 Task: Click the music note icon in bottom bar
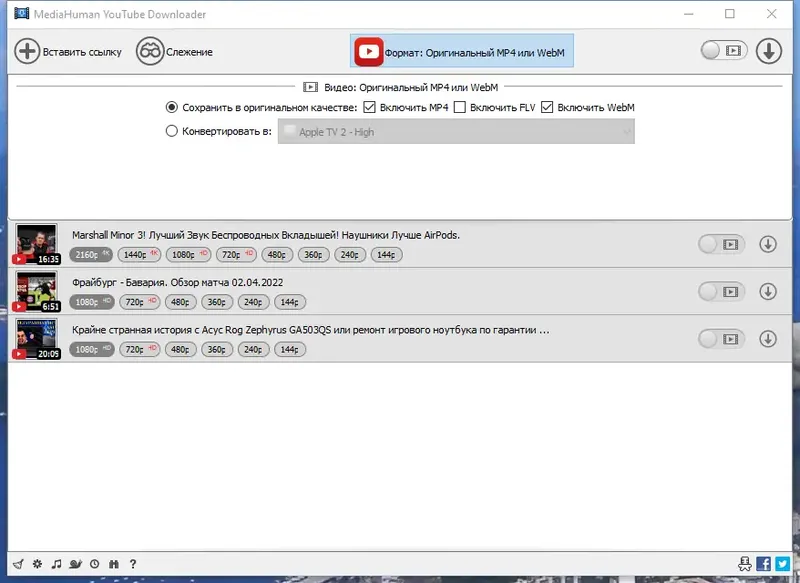pos(56,564)
